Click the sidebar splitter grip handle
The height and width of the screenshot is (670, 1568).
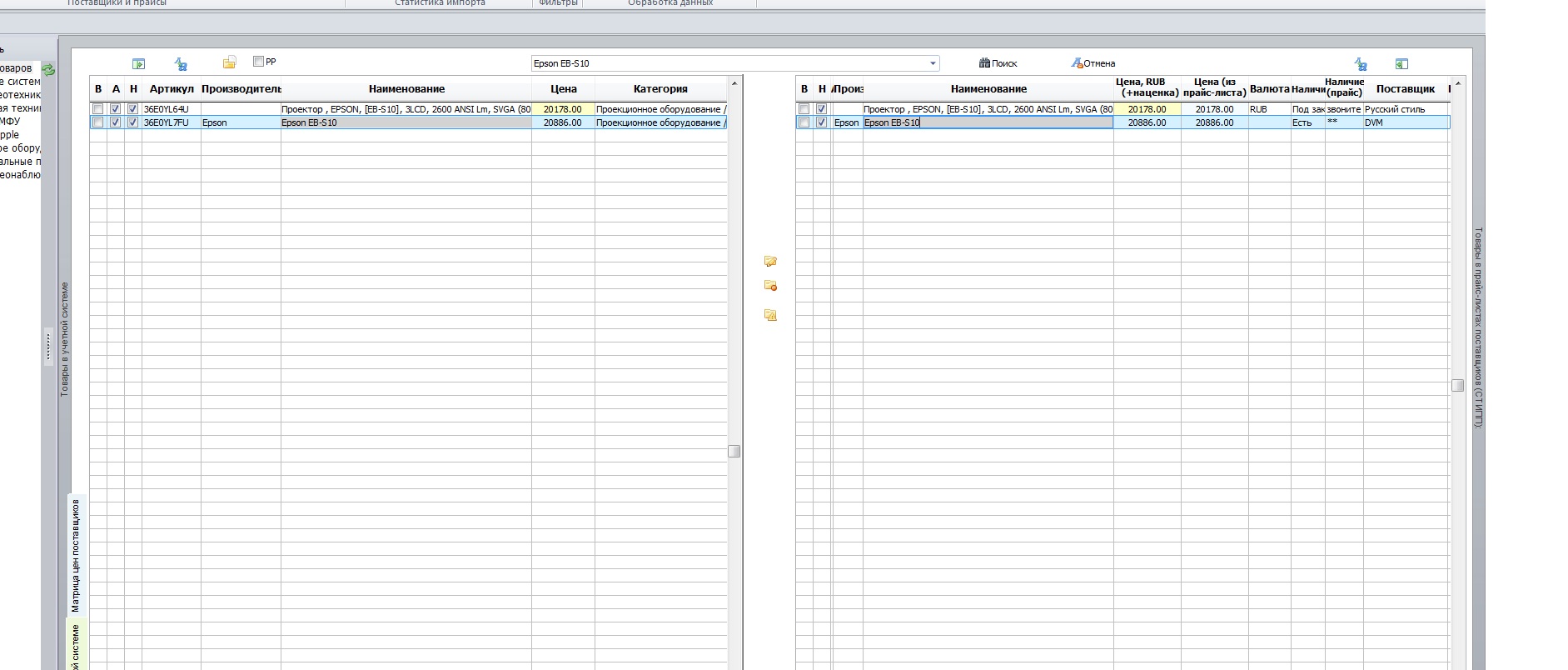pos(47,345)
